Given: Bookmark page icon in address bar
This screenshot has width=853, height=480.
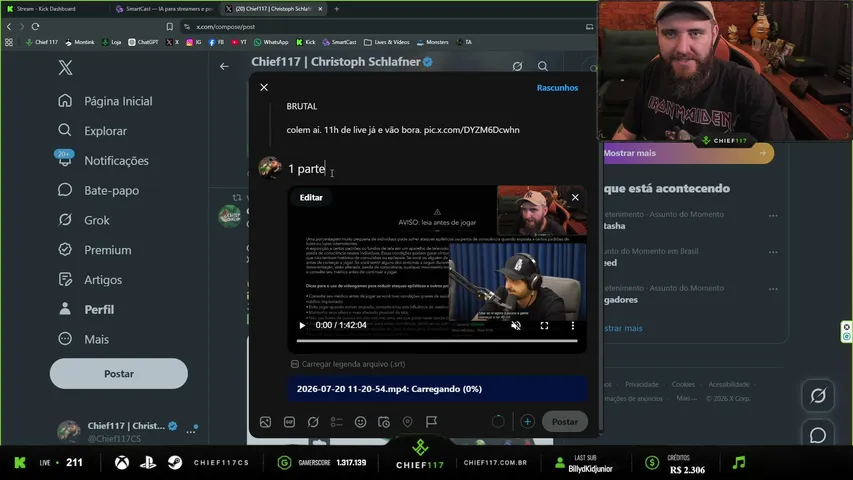Looking at the screenshot, I should (x=170, y=26).
